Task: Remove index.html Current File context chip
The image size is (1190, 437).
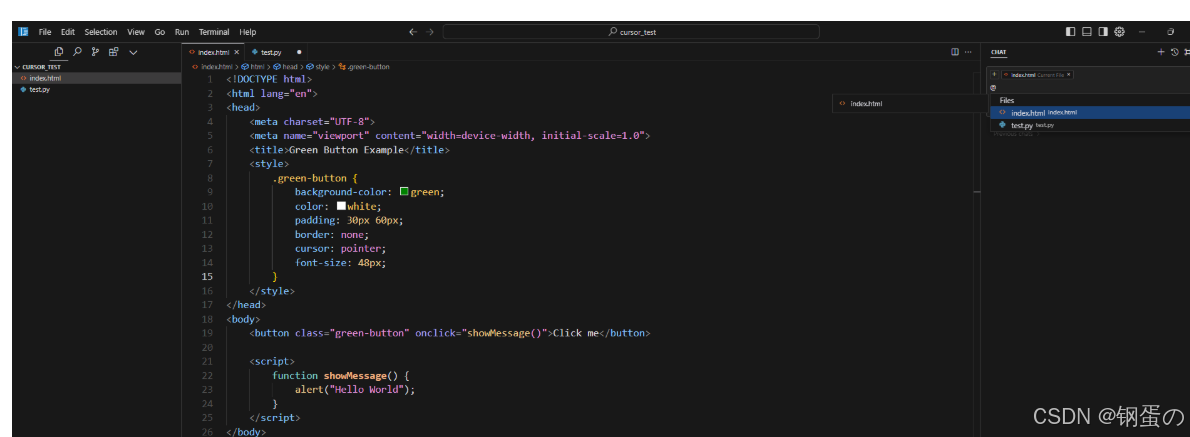Action: click(1069, 75)
